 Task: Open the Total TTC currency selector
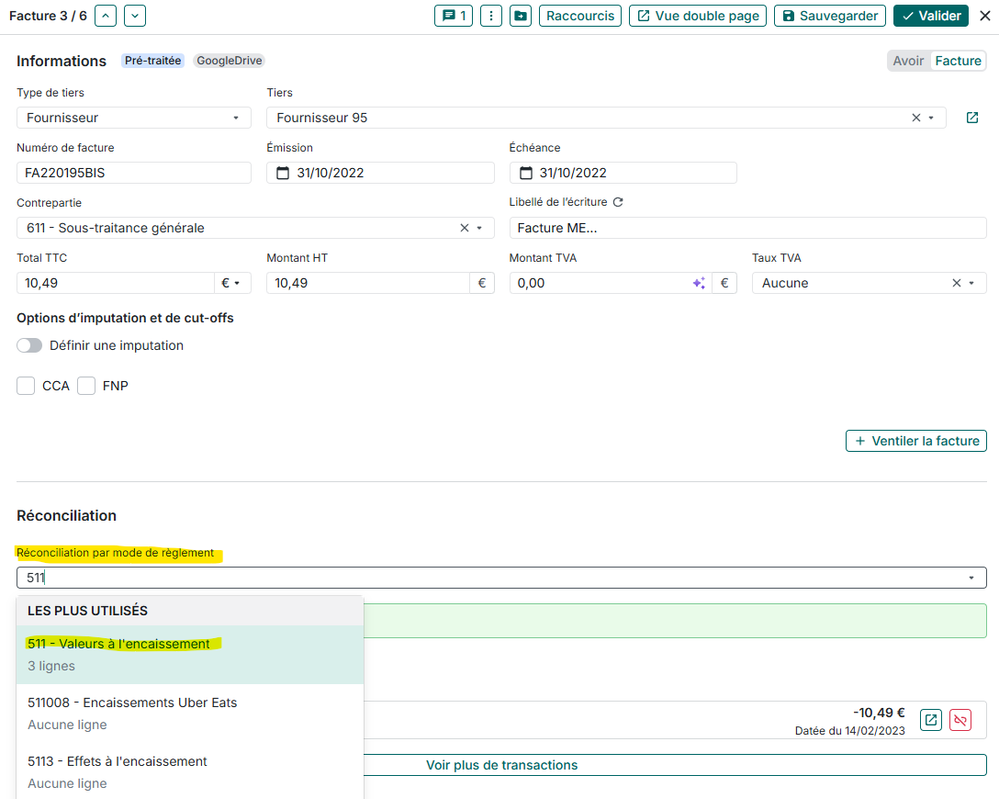[230, 283]
